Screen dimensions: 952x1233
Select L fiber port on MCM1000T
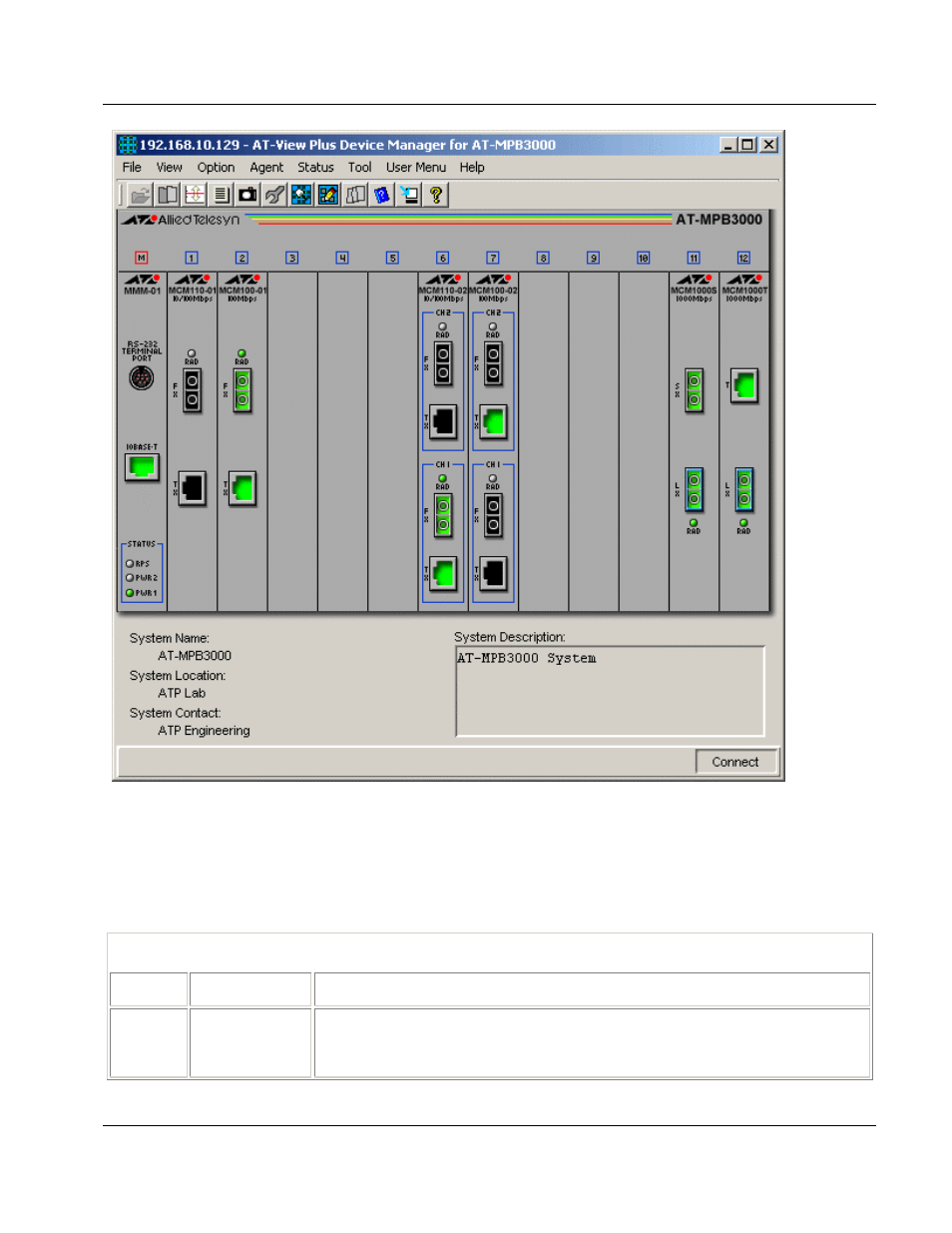click(744, 489)
